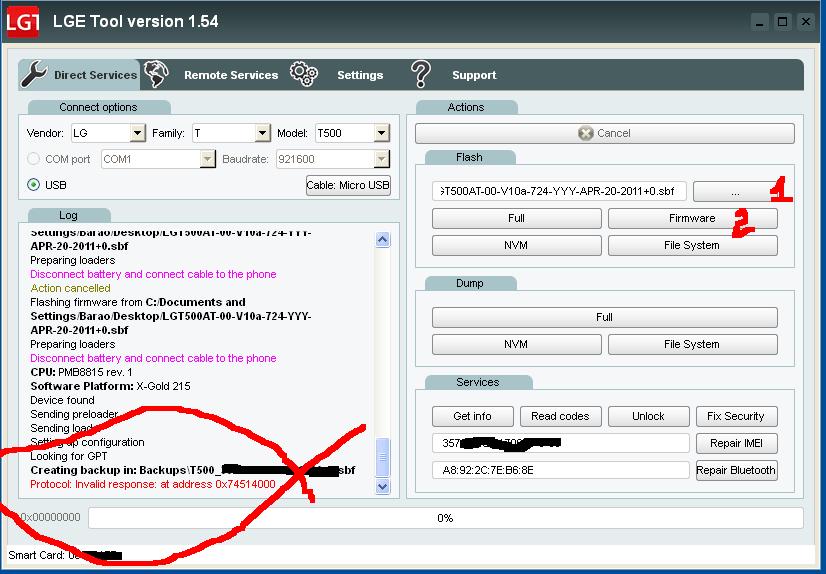Click the 'Device found' log line

click(62, 400)
